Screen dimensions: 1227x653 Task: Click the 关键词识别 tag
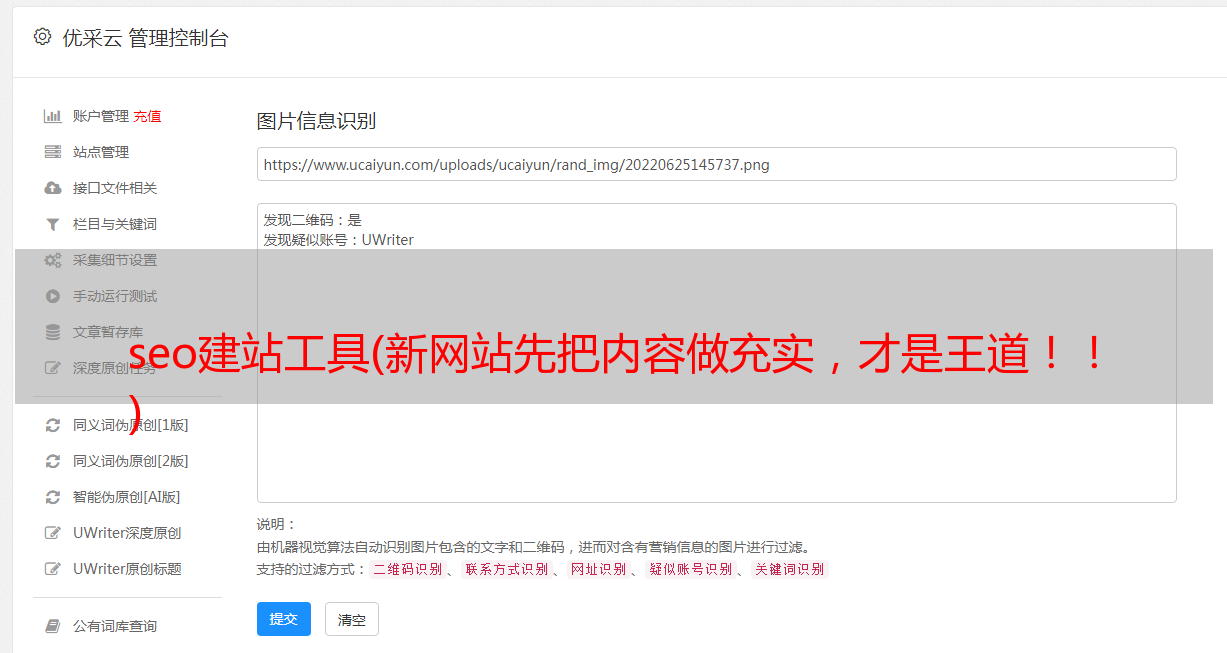790,569
